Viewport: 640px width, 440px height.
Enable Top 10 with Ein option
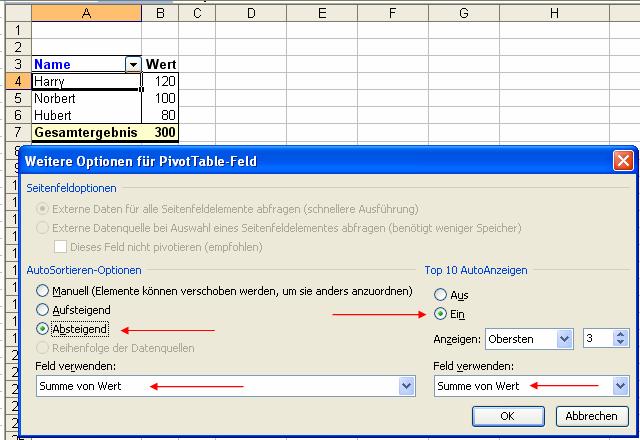[x=440, y=314]
